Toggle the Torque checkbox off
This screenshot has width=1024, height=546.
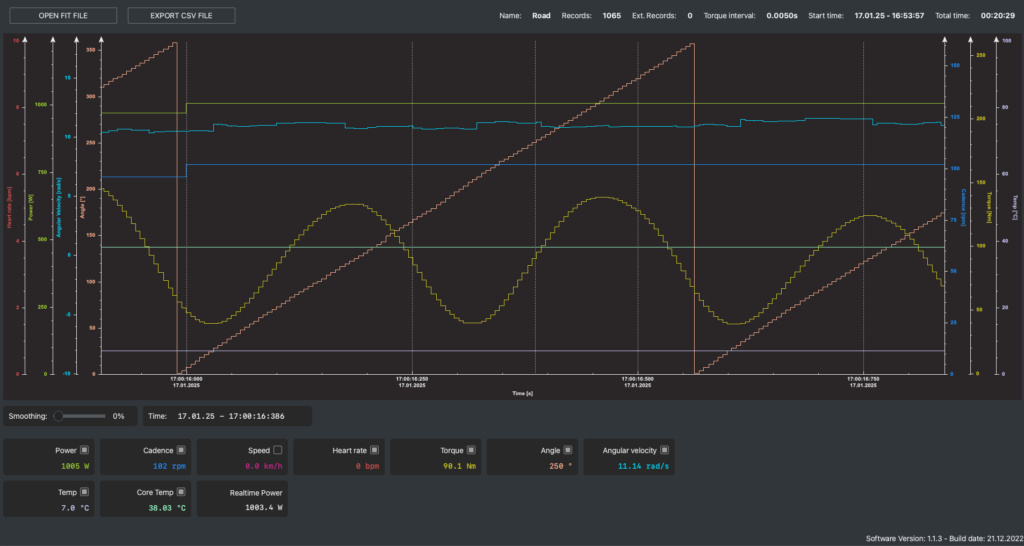click(x=471, y=450)
